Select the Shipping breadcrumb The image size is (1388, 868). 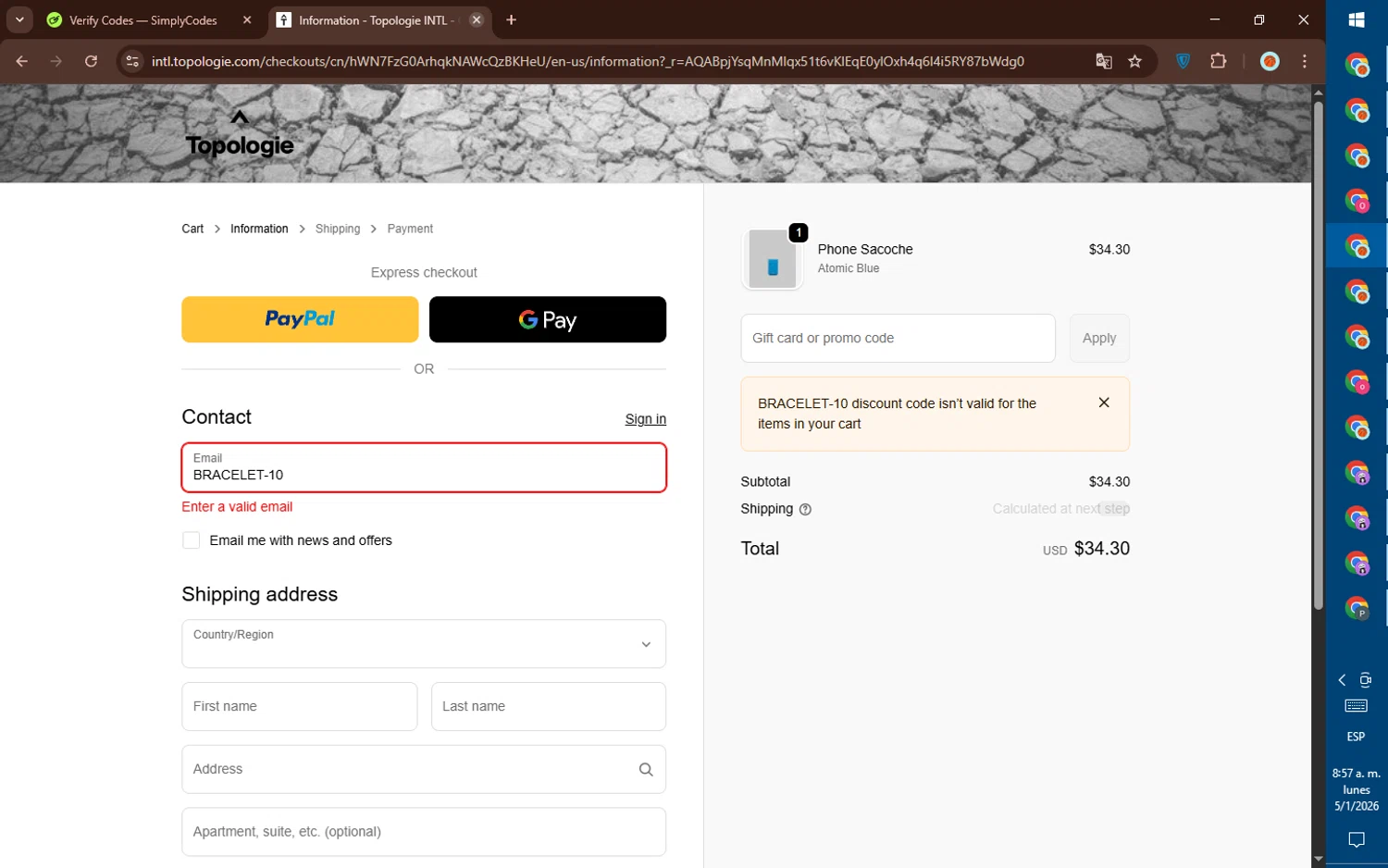(338, 229)
